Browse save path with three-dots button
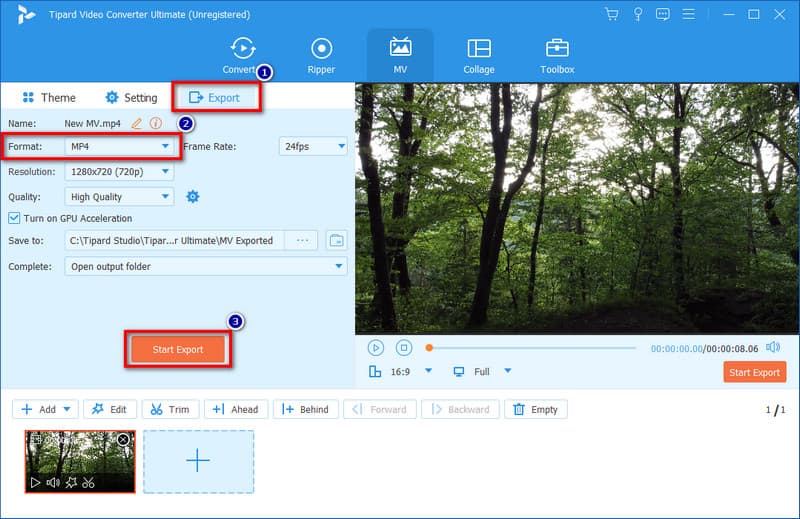Viewport: 800px width, 519px height. pyautogui.click(x=302, y=240)
